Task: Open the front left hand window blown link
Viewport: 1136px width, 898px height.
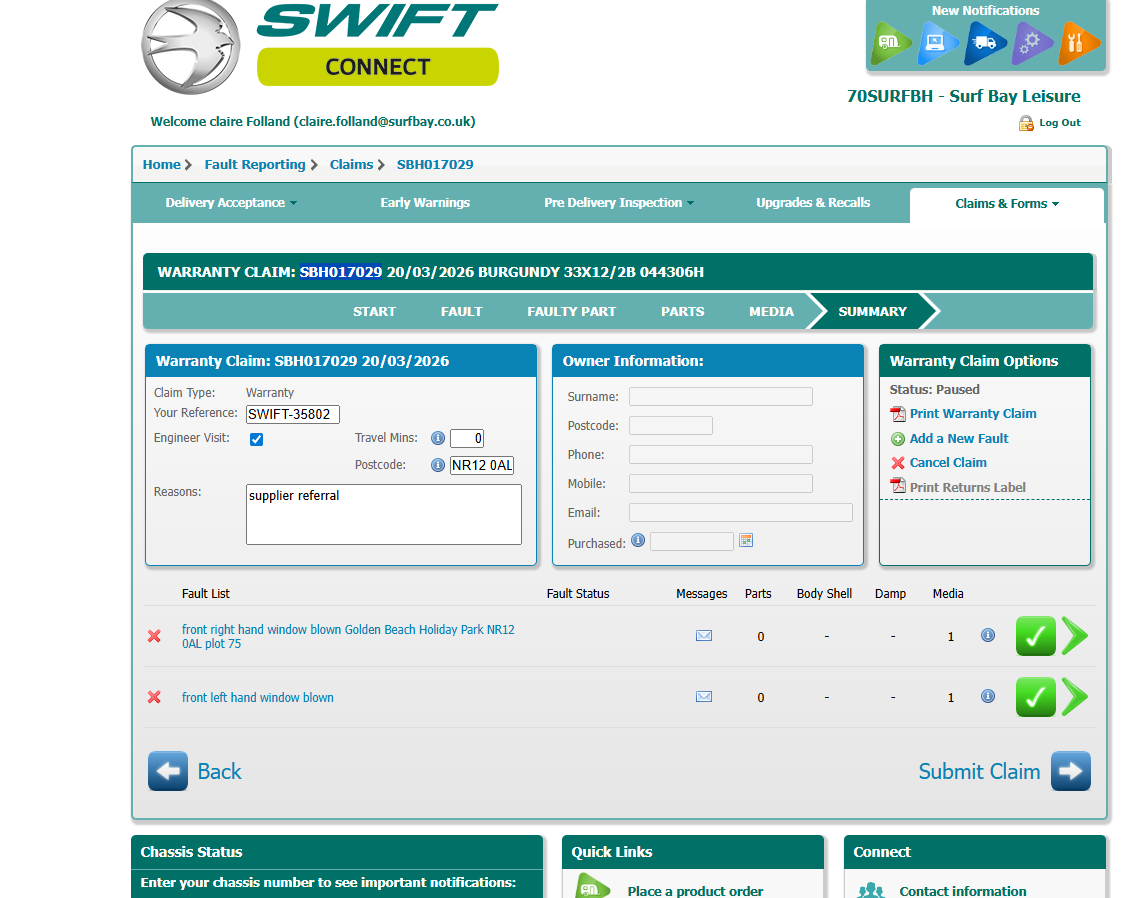Action: tap(258, 697)
